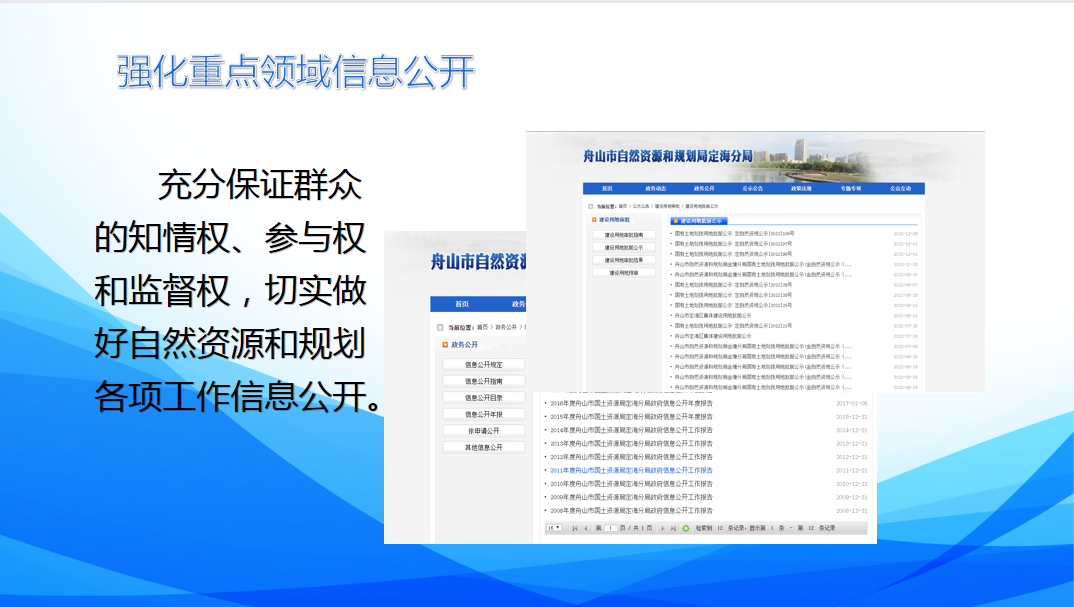The width and height of the screenshot is (1074, 607).
Task: Click the breadcrumb 当前位置 icon in left screenshot
Action: [440, 327]
